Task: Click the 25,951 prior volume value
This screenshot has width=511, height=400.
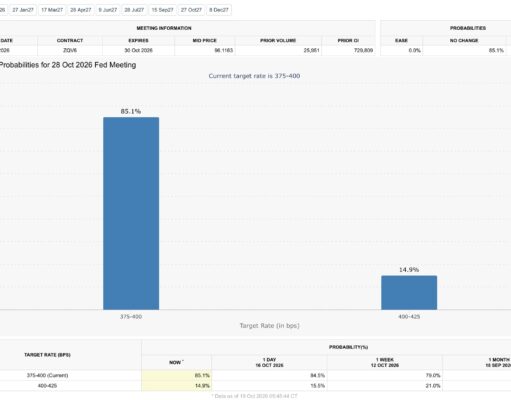Action: click(x=312, y=50)
